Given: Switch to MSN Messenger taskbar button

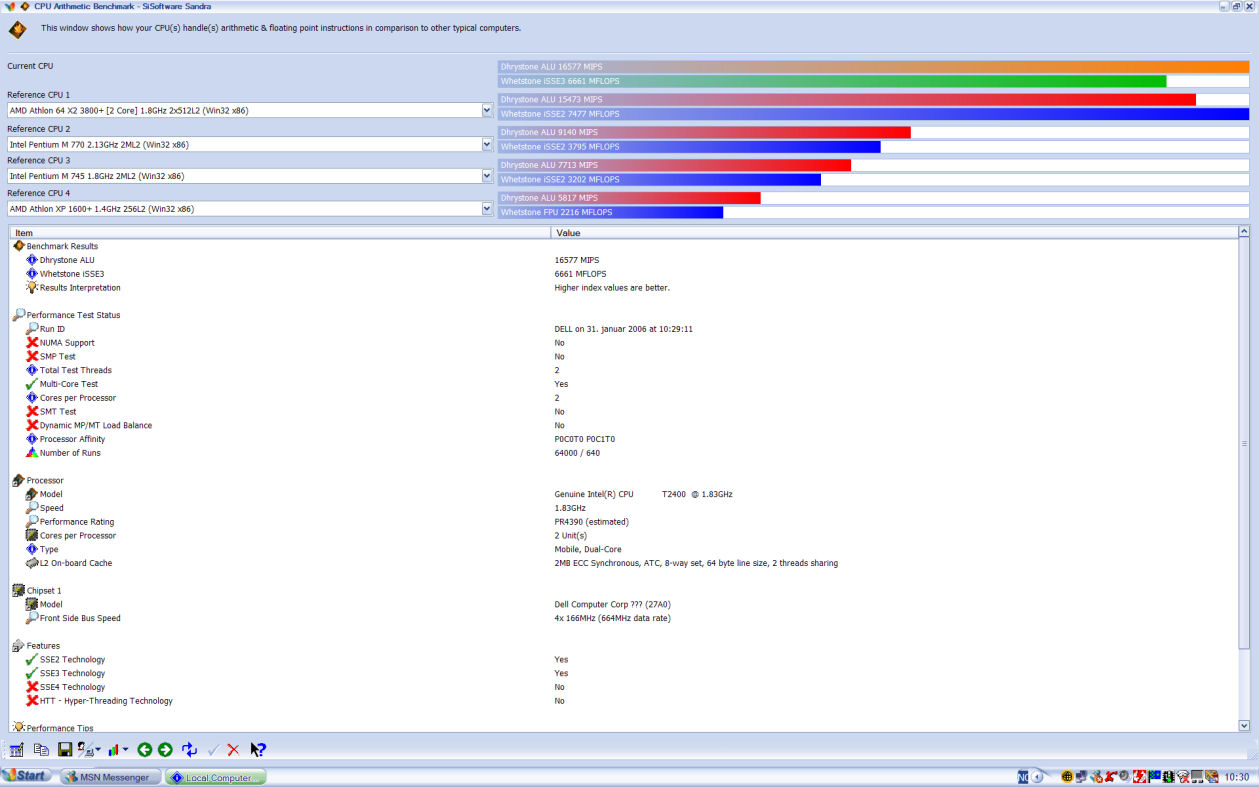Looking at the screenshot, I should click(x=110, y=777).
